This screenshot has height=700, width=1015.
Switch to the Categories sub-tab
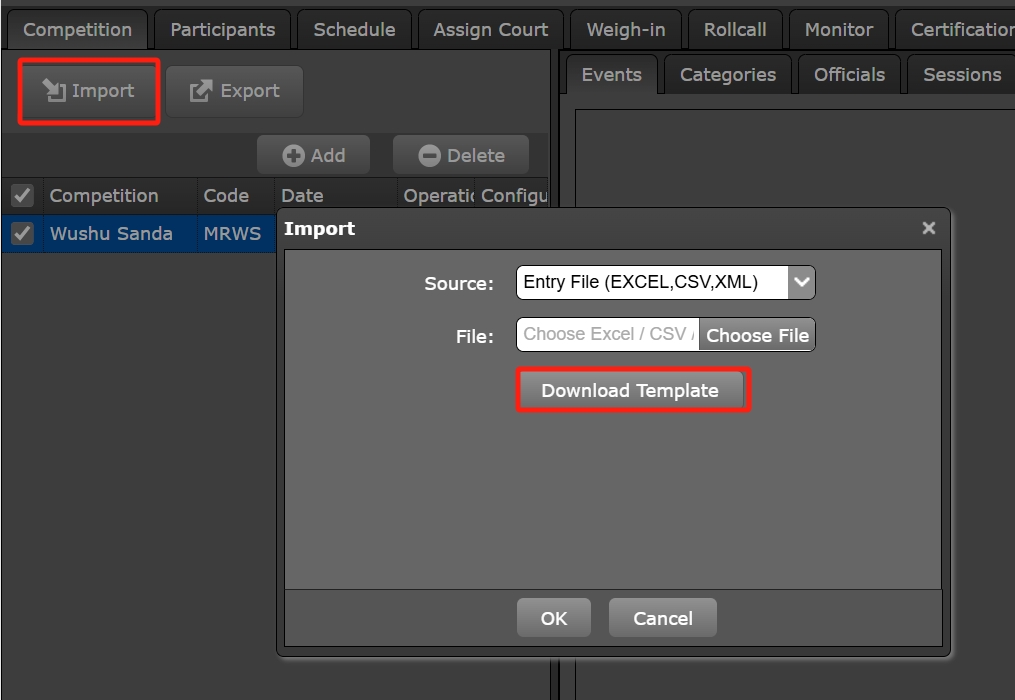click(727, 74)
